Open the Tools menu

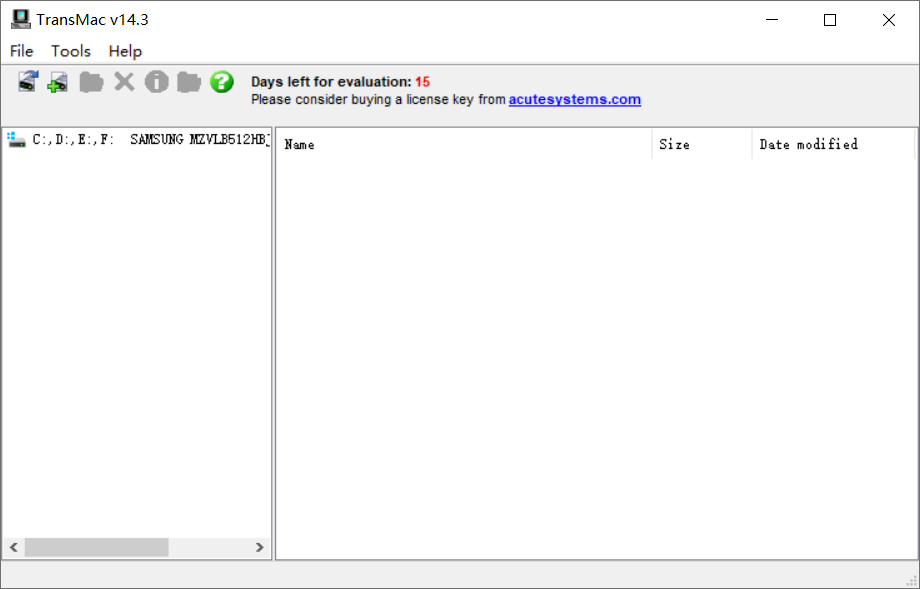click(71, 51)
